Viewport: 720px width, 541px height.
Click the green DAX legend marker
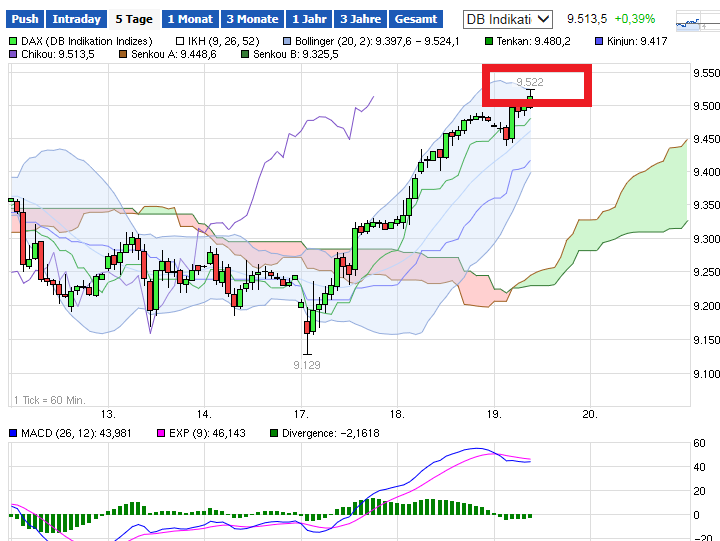[14, 41]
